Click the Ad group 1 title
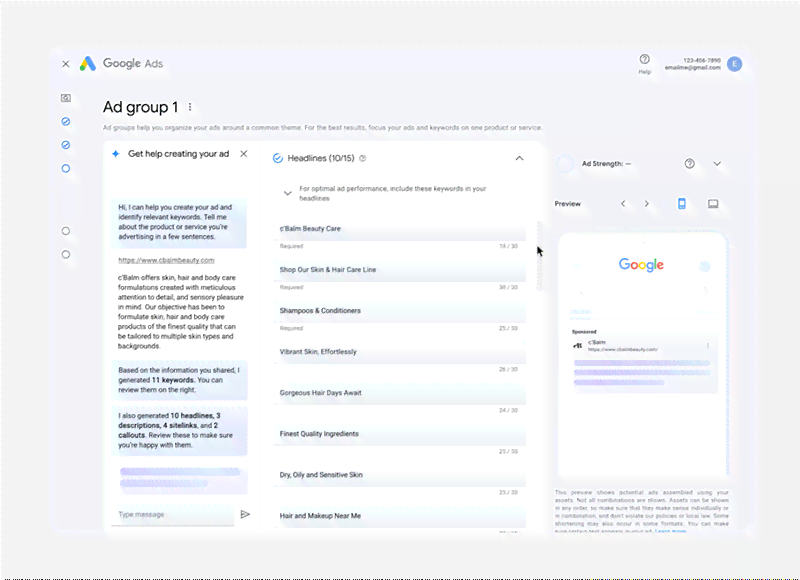This screenshot has width=800, height=580. pos(140,107)
